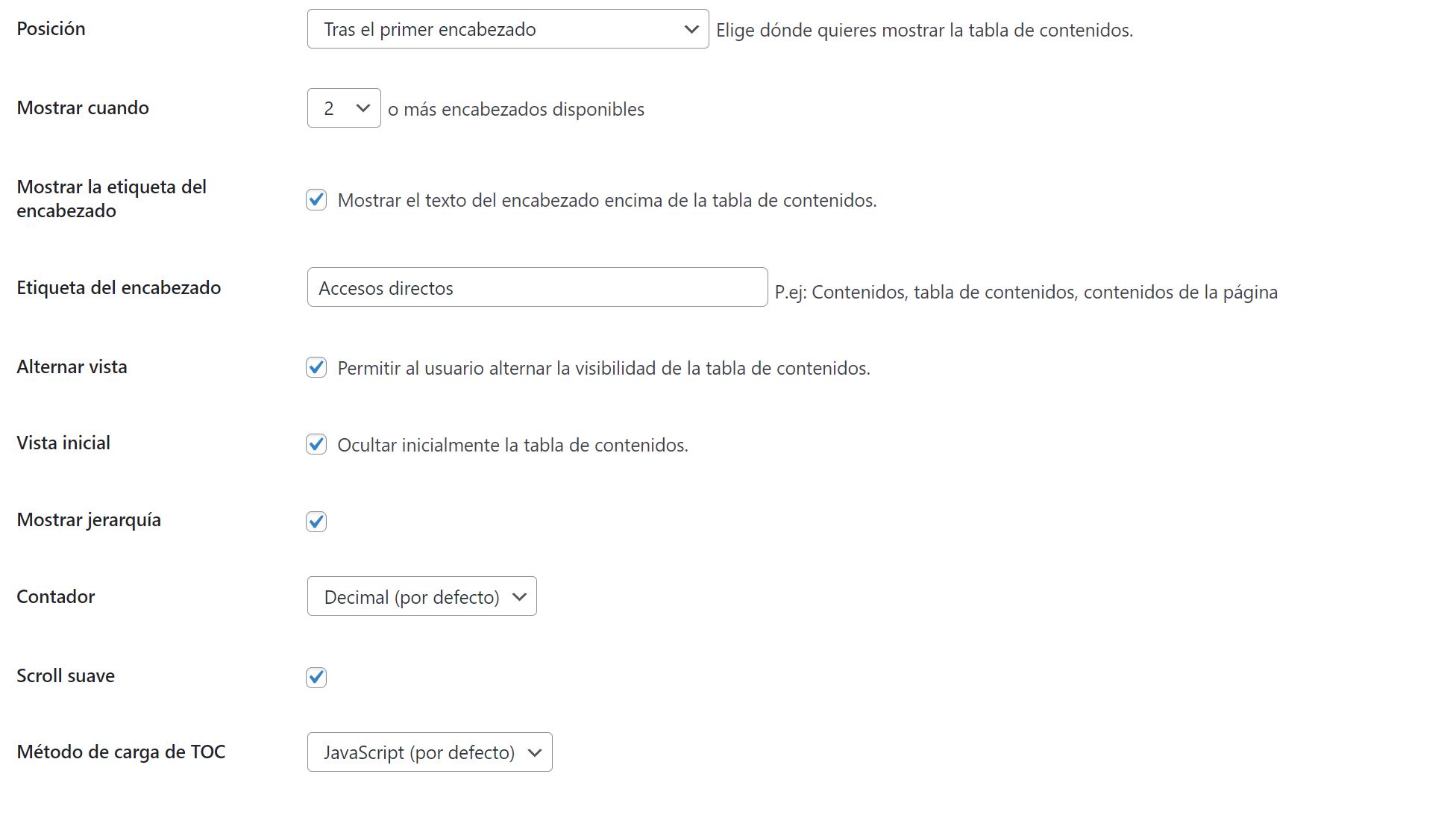Click the 'Scroll suave' row label

point(66,676)
